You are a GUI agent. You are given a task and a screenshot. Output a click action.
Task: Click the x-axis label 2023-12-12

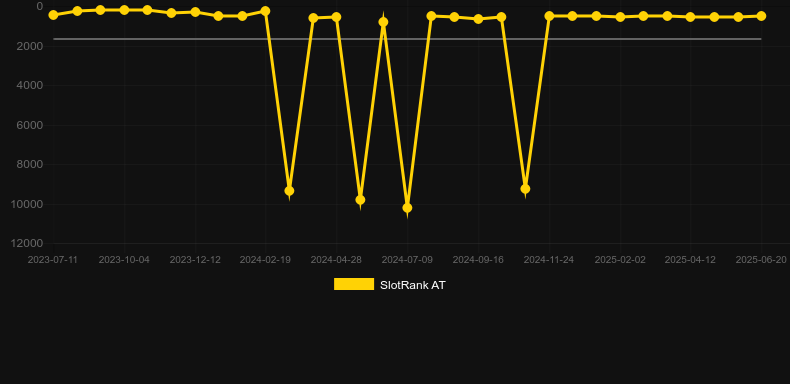point(195,260)
